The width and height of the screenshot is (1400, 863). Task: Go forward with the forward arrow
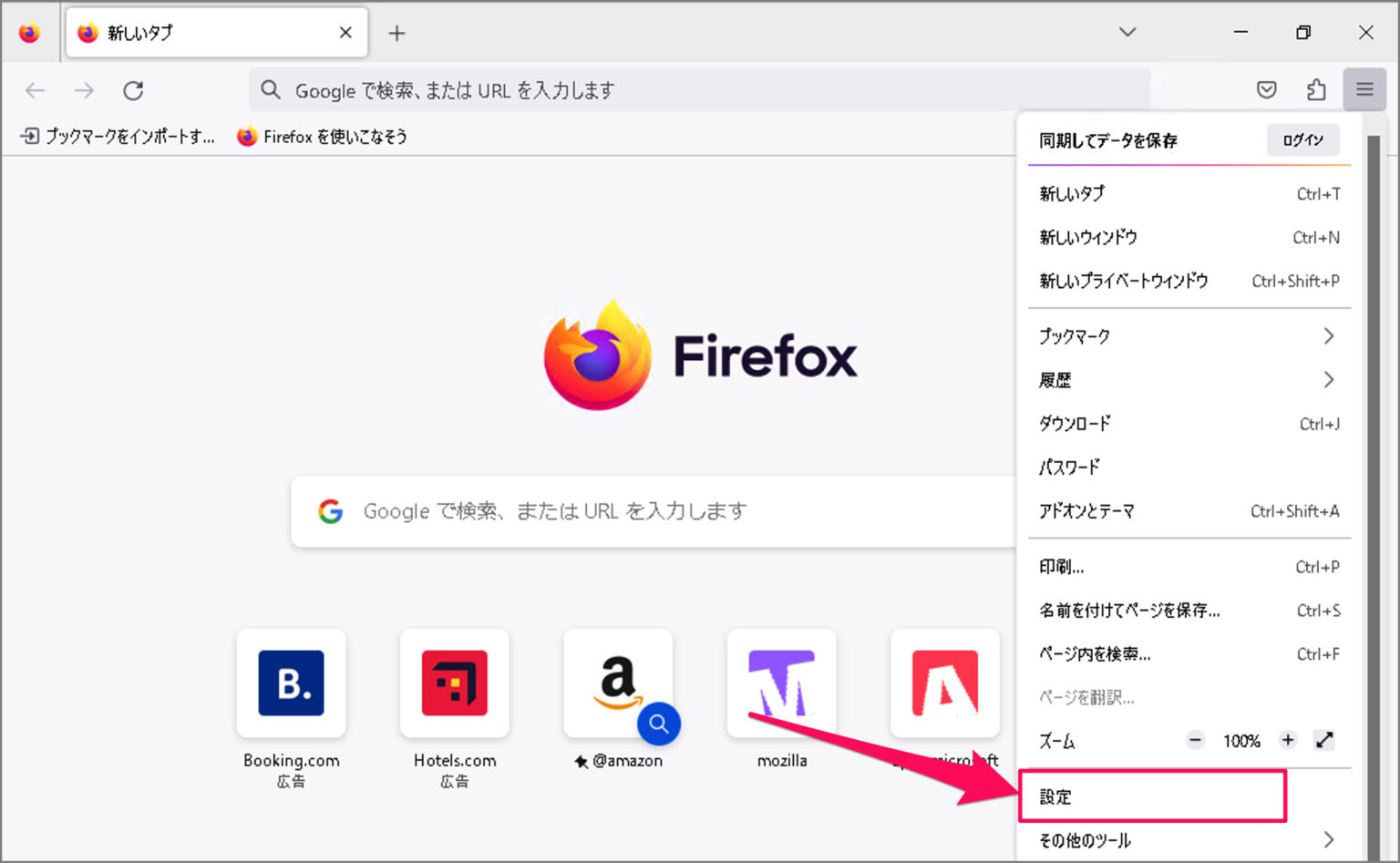click(84, 90)
